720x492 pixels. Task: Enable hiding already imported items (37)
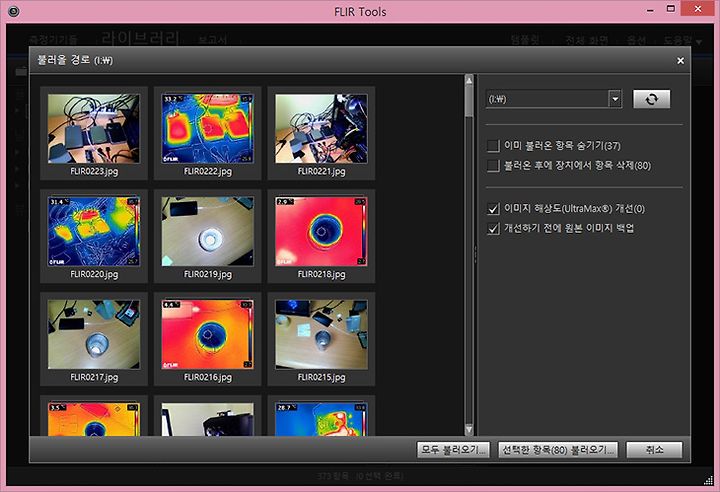(493, 146)
